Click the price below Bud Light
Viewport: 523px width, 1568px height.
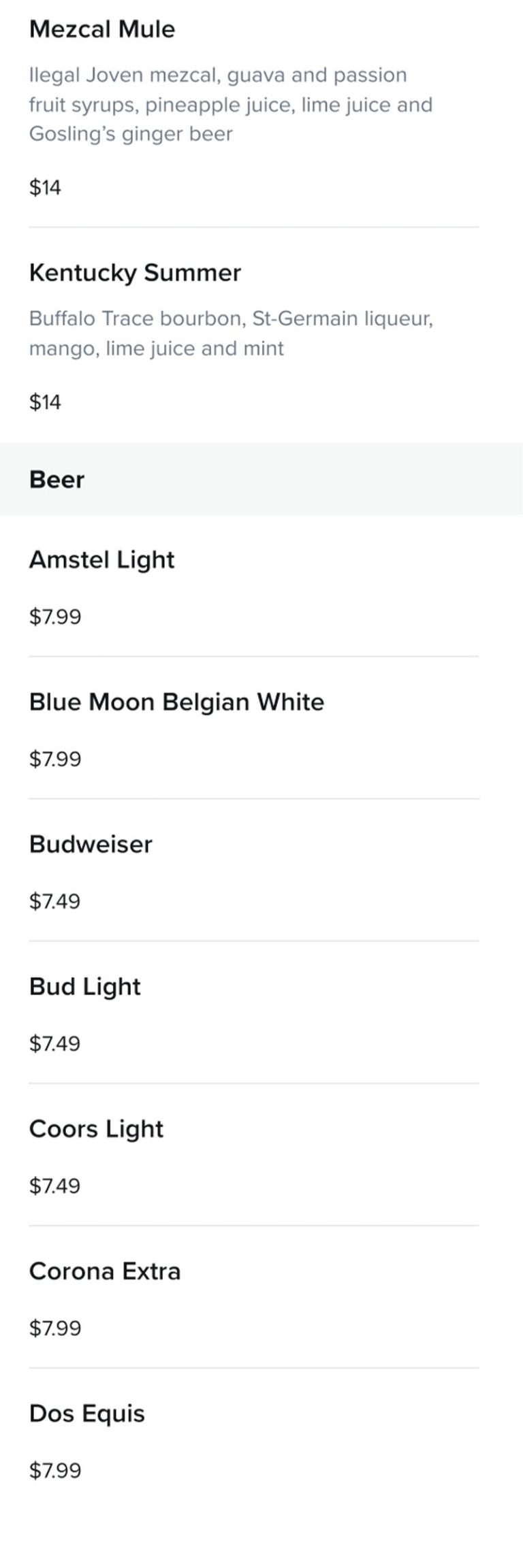(x=55, y=1043)
